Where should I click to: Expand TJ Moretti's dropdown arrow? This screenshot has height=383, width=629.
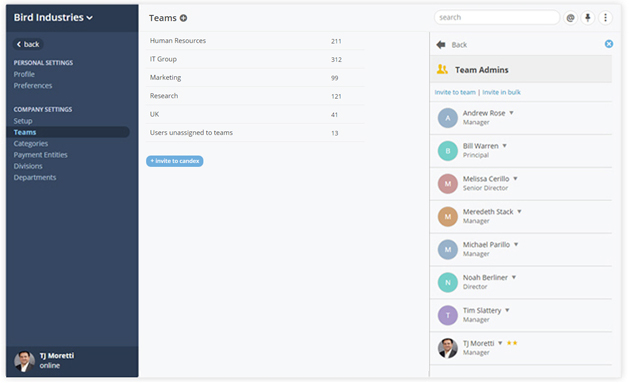coord(500,343)
